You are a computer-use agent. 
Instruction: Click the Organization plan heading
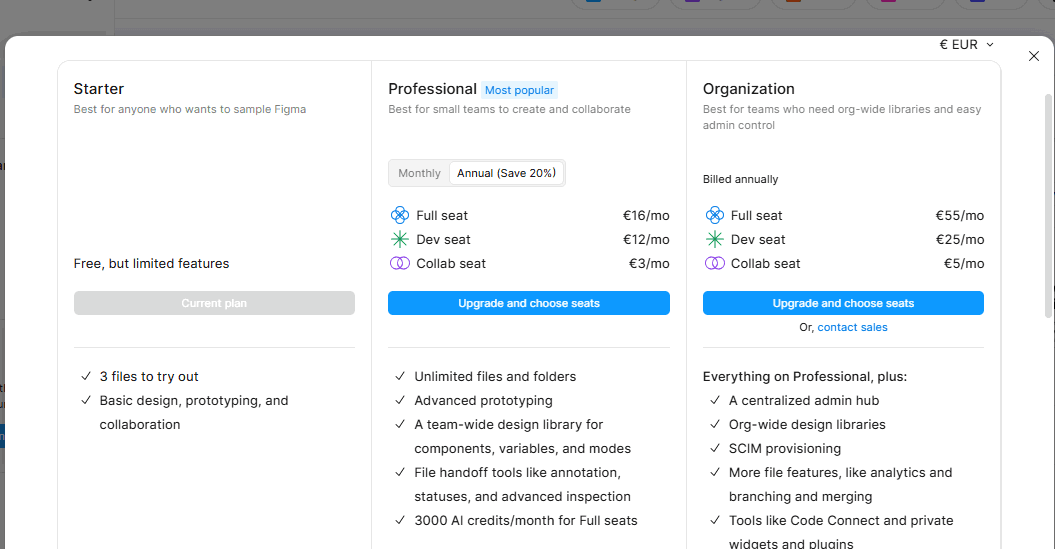(749, 89)
